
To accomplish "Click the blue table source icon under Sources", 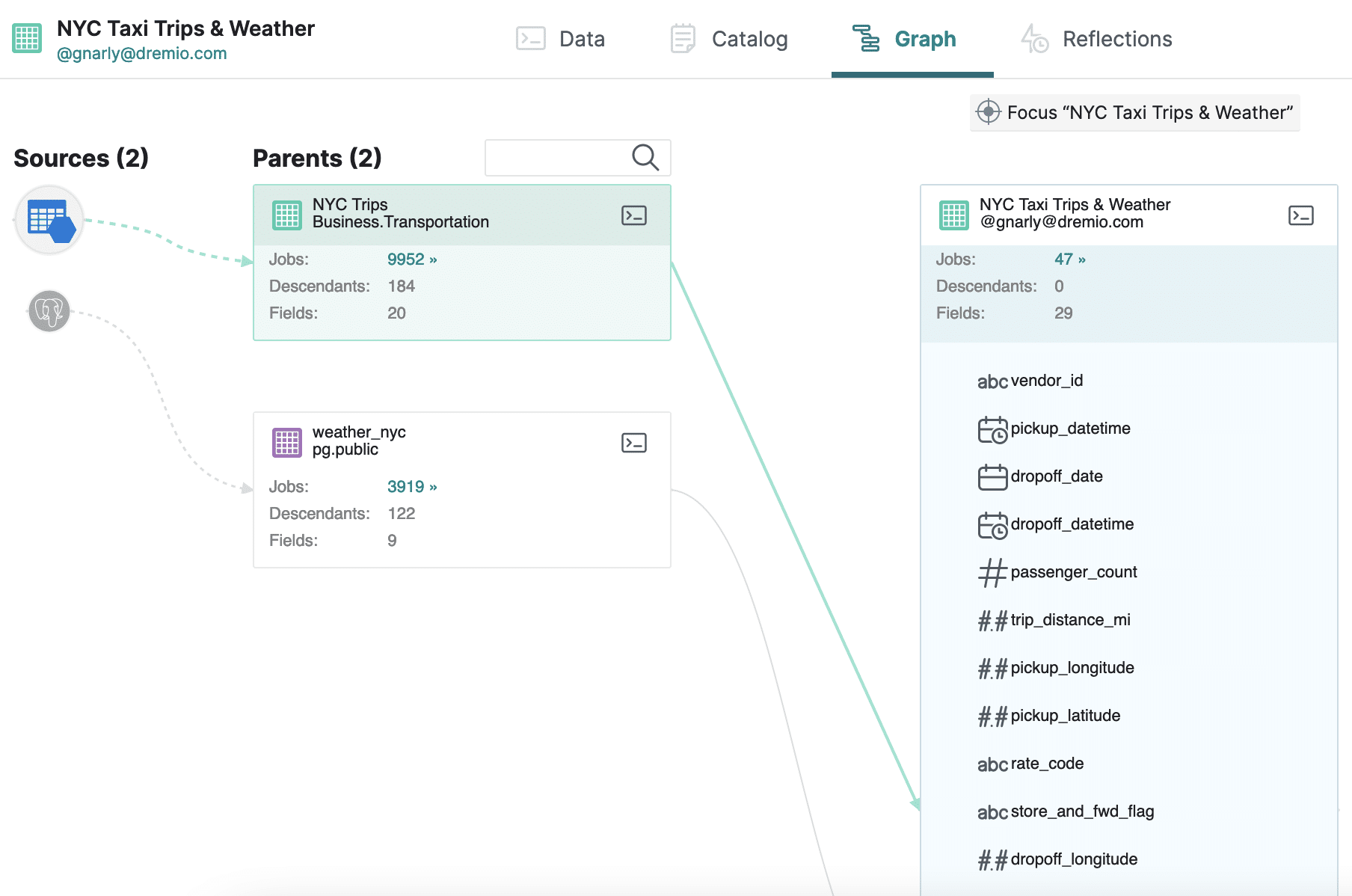I will click(48, 219).
